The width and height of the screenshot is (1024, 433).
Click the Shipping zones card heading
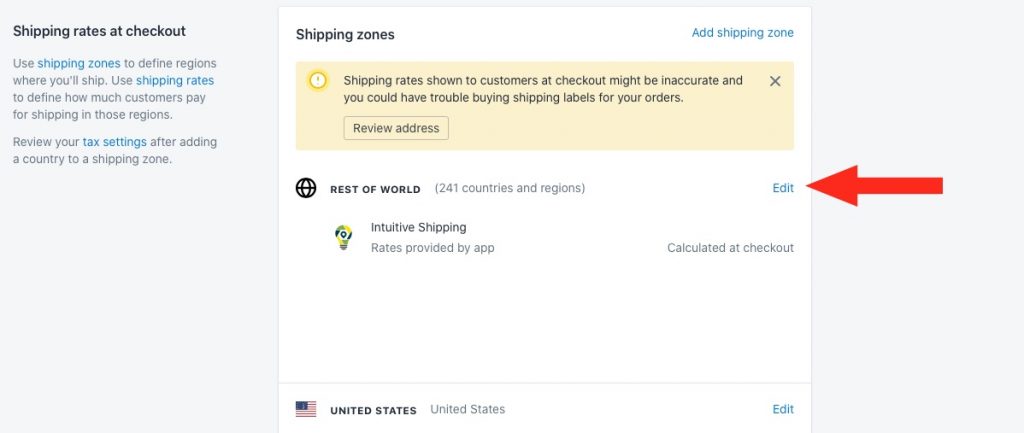click(345, 35)
